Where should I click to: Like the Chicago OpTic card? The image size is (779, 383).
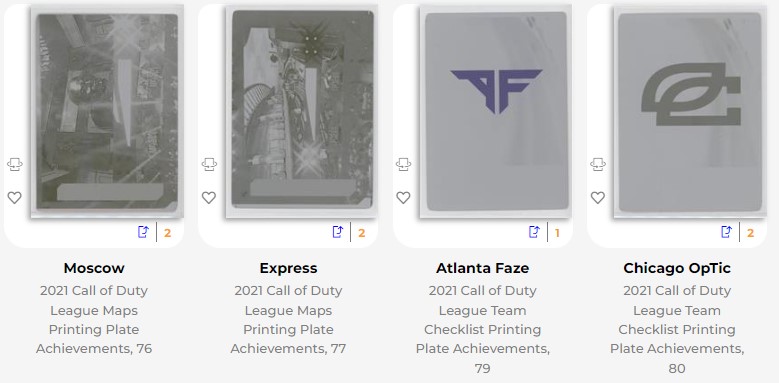pyautogui.click(x=598, y=198)
